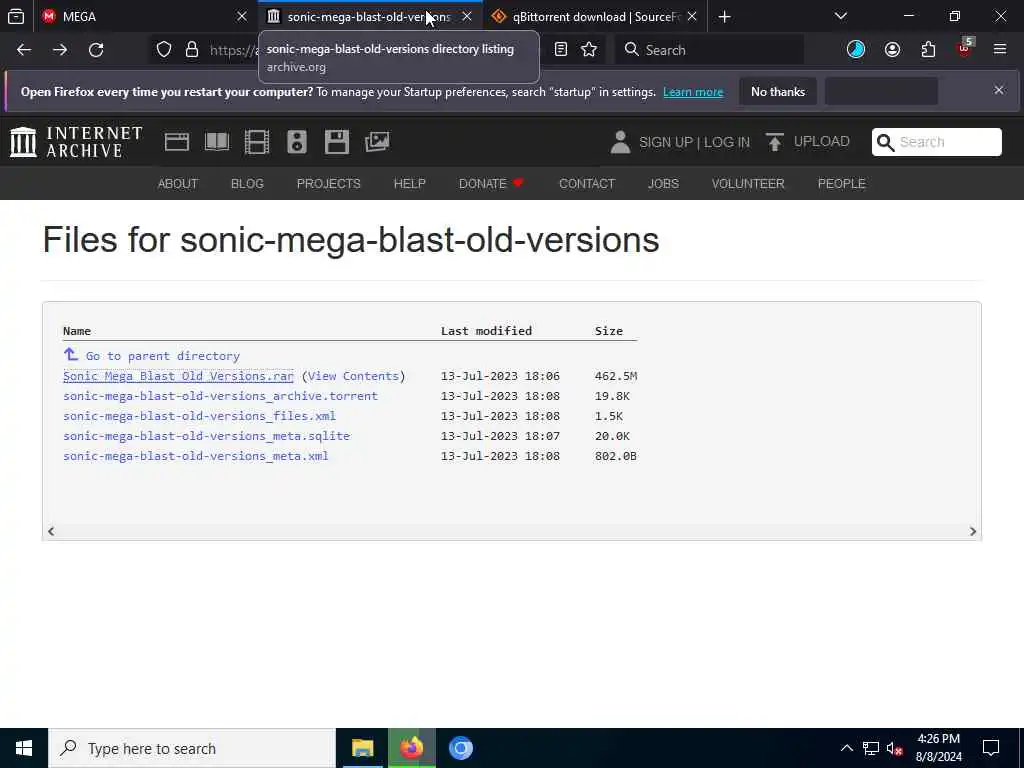This screenshot has width=1024, height=768.
Task: Open the CONTACT menu item
Action: (x=586, y=184)
